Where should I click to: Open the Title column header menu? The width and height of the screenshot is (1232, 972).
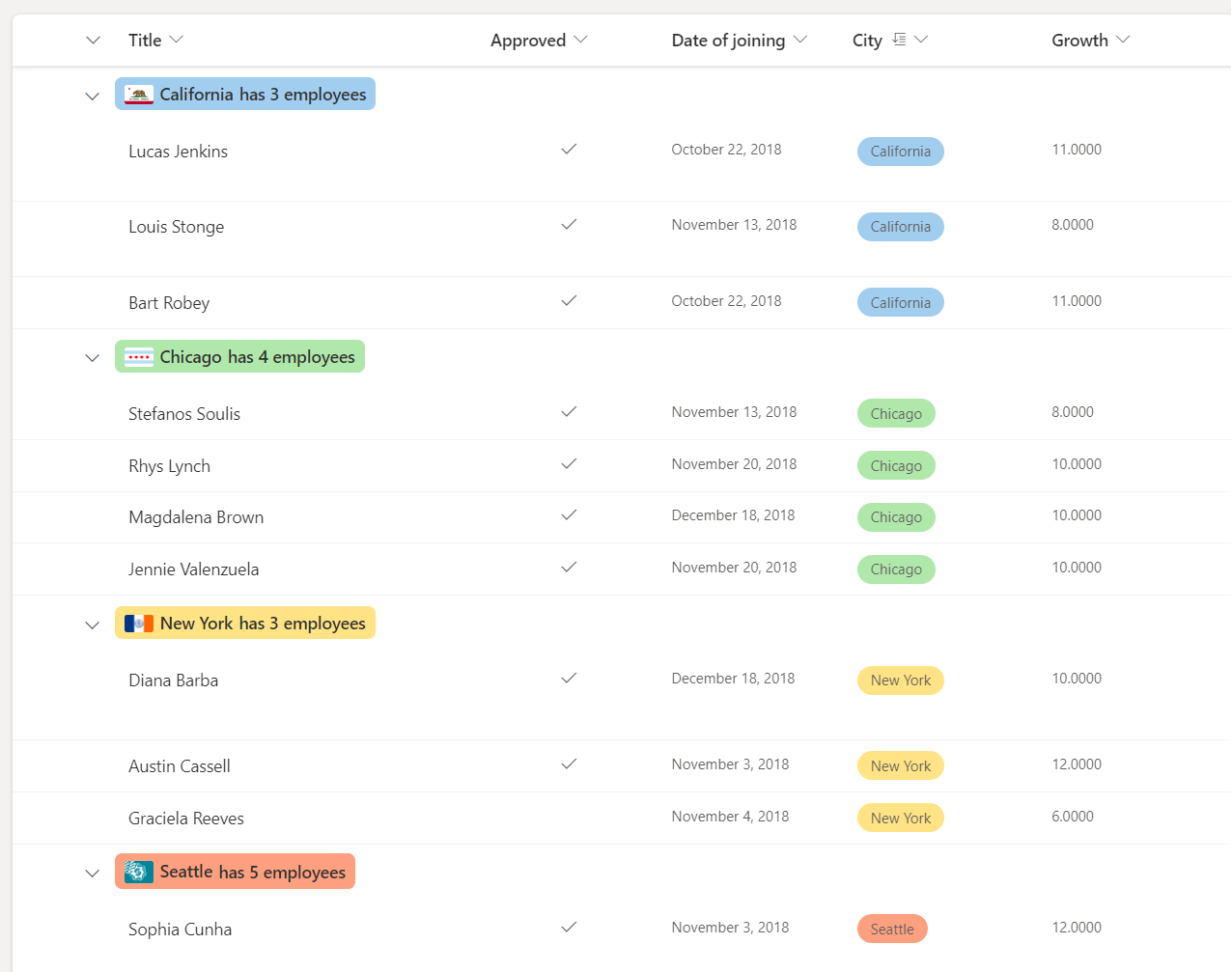point(177,40)
